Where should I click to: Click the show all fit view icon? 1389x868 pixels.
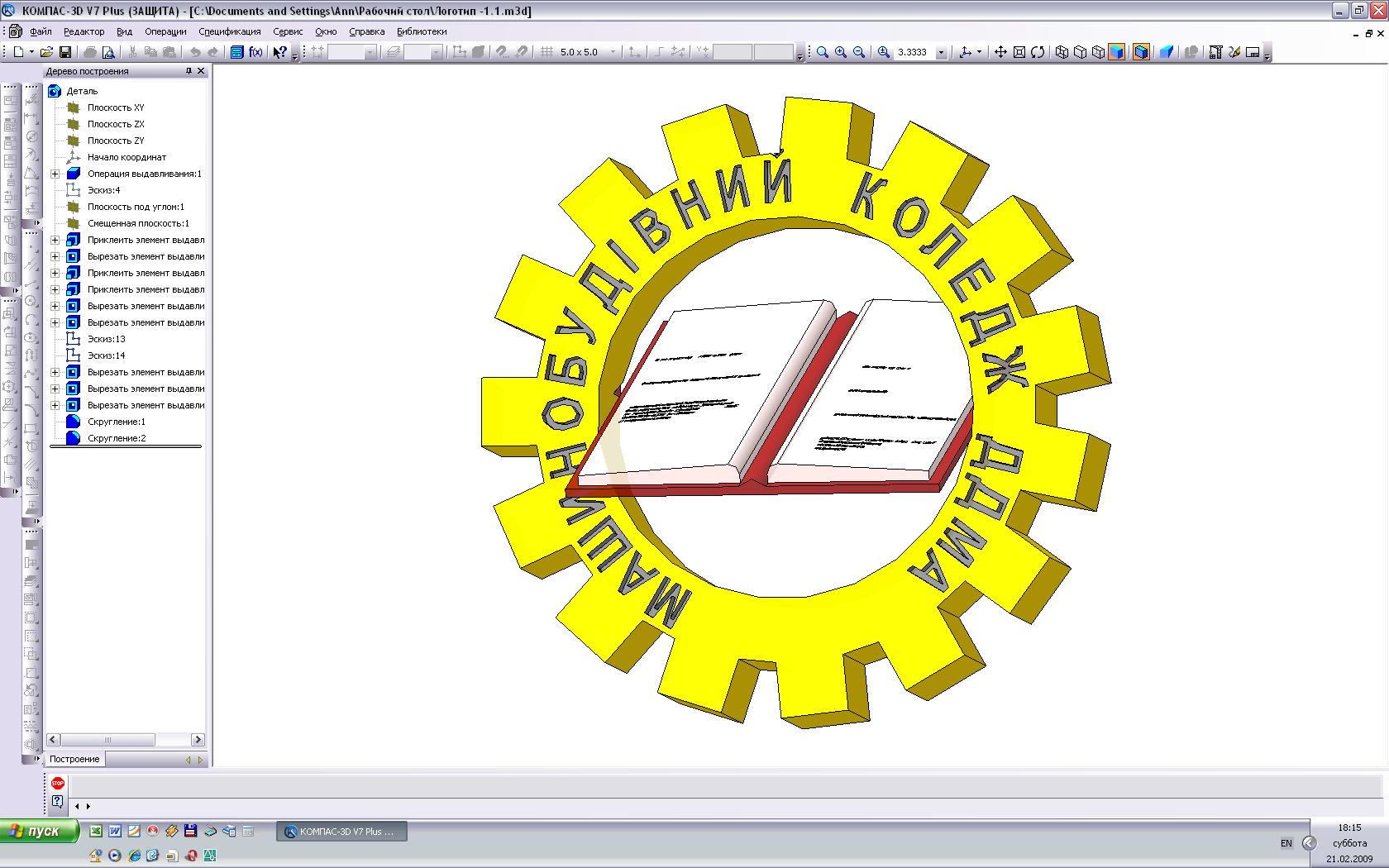click(x=1019, y=52)
